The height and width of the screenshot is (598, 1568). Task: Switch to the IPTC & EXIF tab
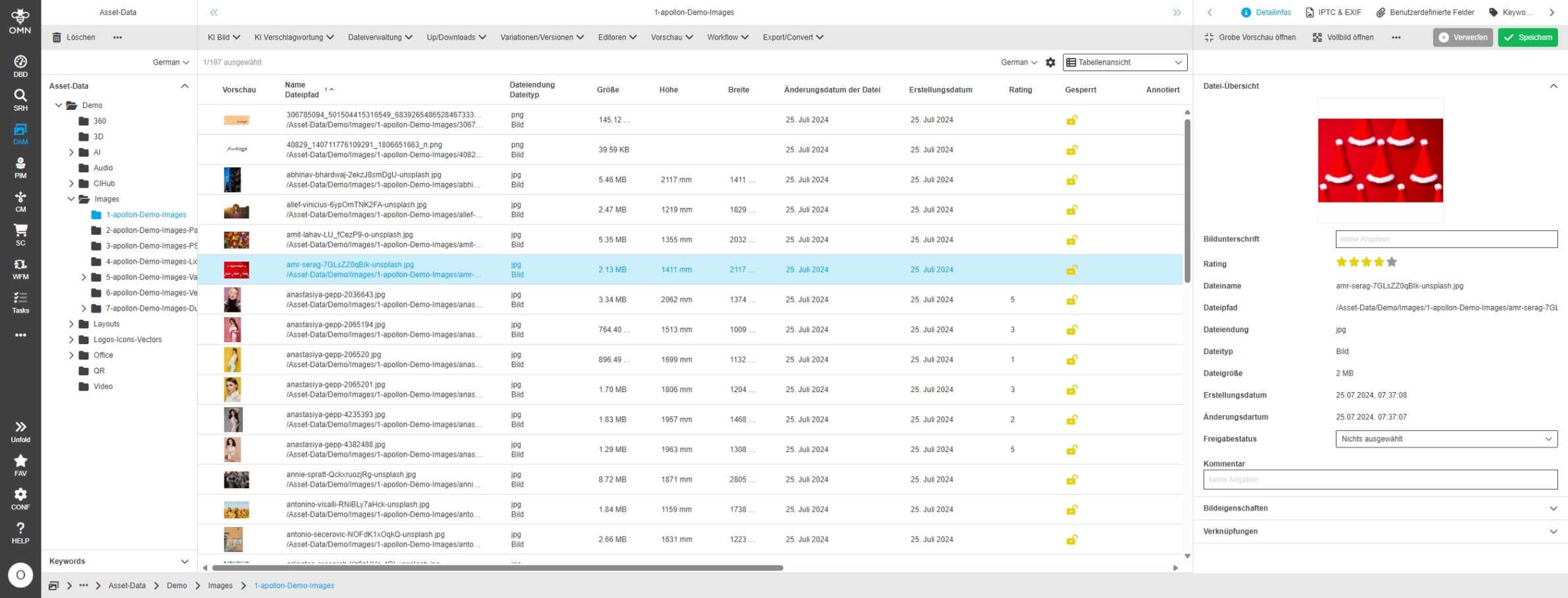pyautogui.click(x=1333, y=12)
